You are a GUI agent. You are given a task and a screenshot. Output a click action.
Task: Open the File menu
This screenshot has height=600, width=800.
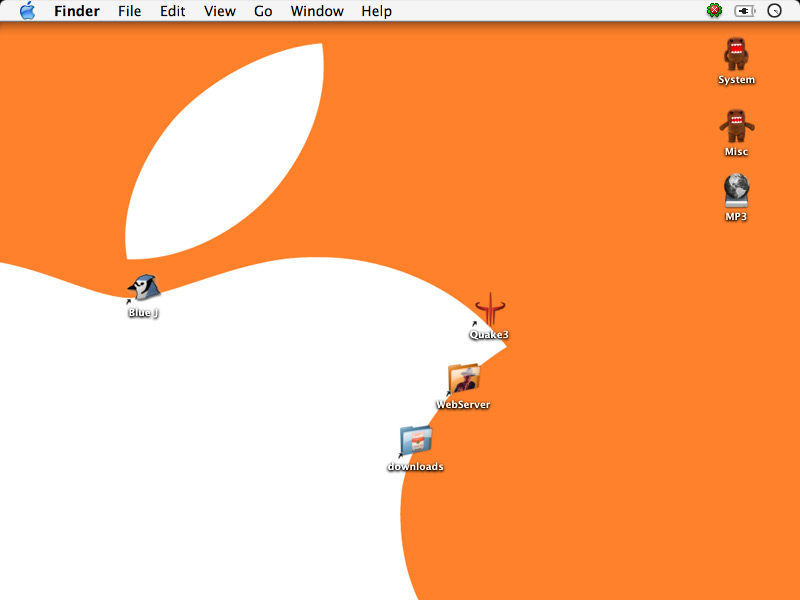[x=130, y=11]
